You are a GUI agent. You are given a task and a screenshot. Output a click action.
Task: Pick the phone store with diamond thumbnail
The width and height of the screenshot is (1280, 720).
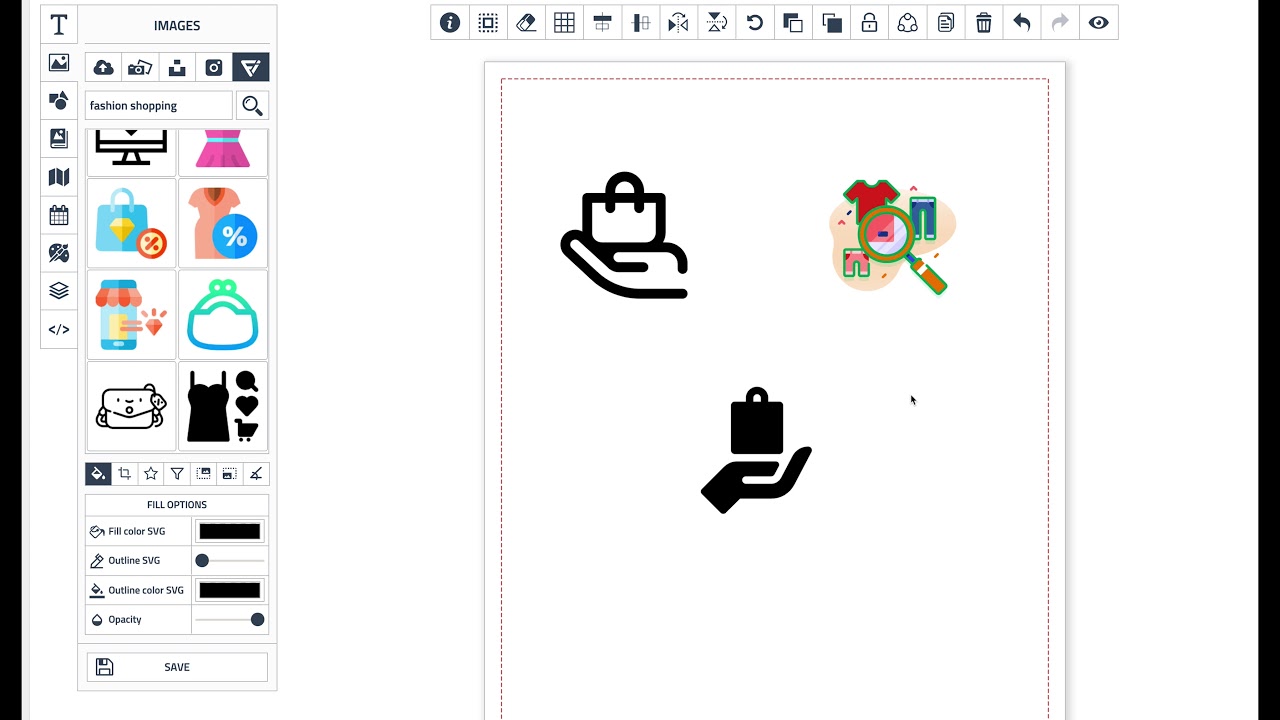pyautogui.click(x=131, y=315)
